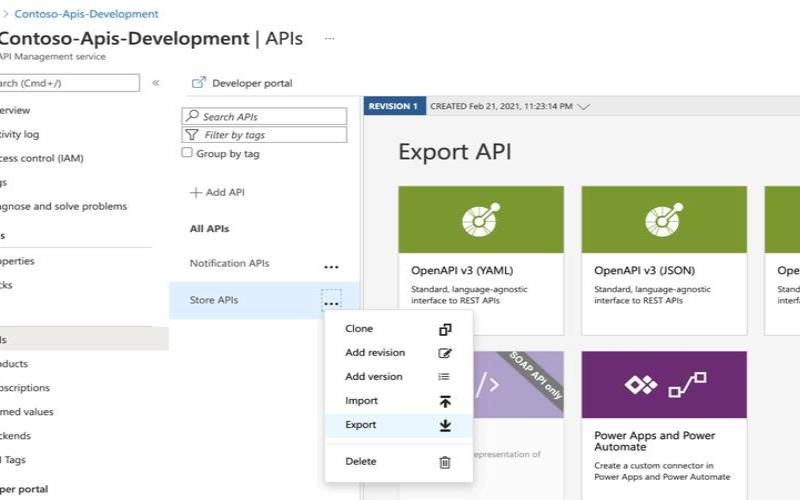Open Access control (IAM) in sidebar
Image resolution: width=800 pixels, height=500 pixels.
click(x=41, y=158)
